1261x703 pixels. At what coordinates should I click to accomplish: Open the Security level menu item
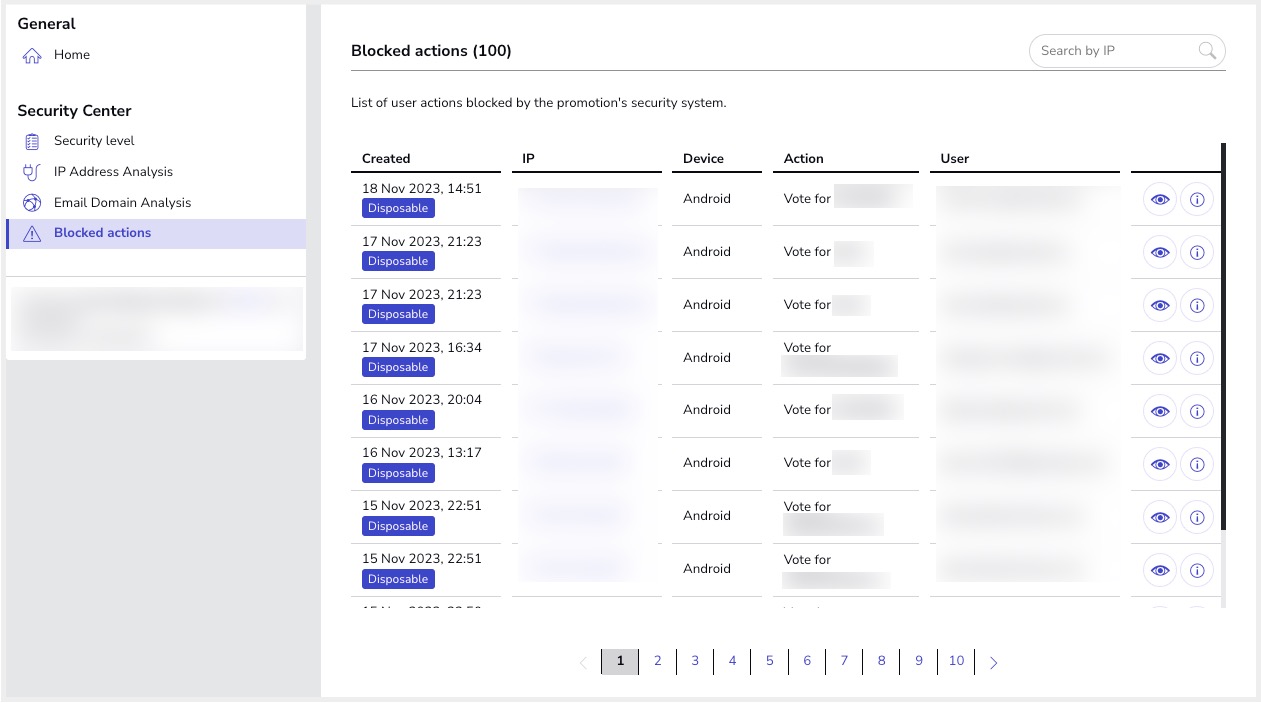point(94,141)
